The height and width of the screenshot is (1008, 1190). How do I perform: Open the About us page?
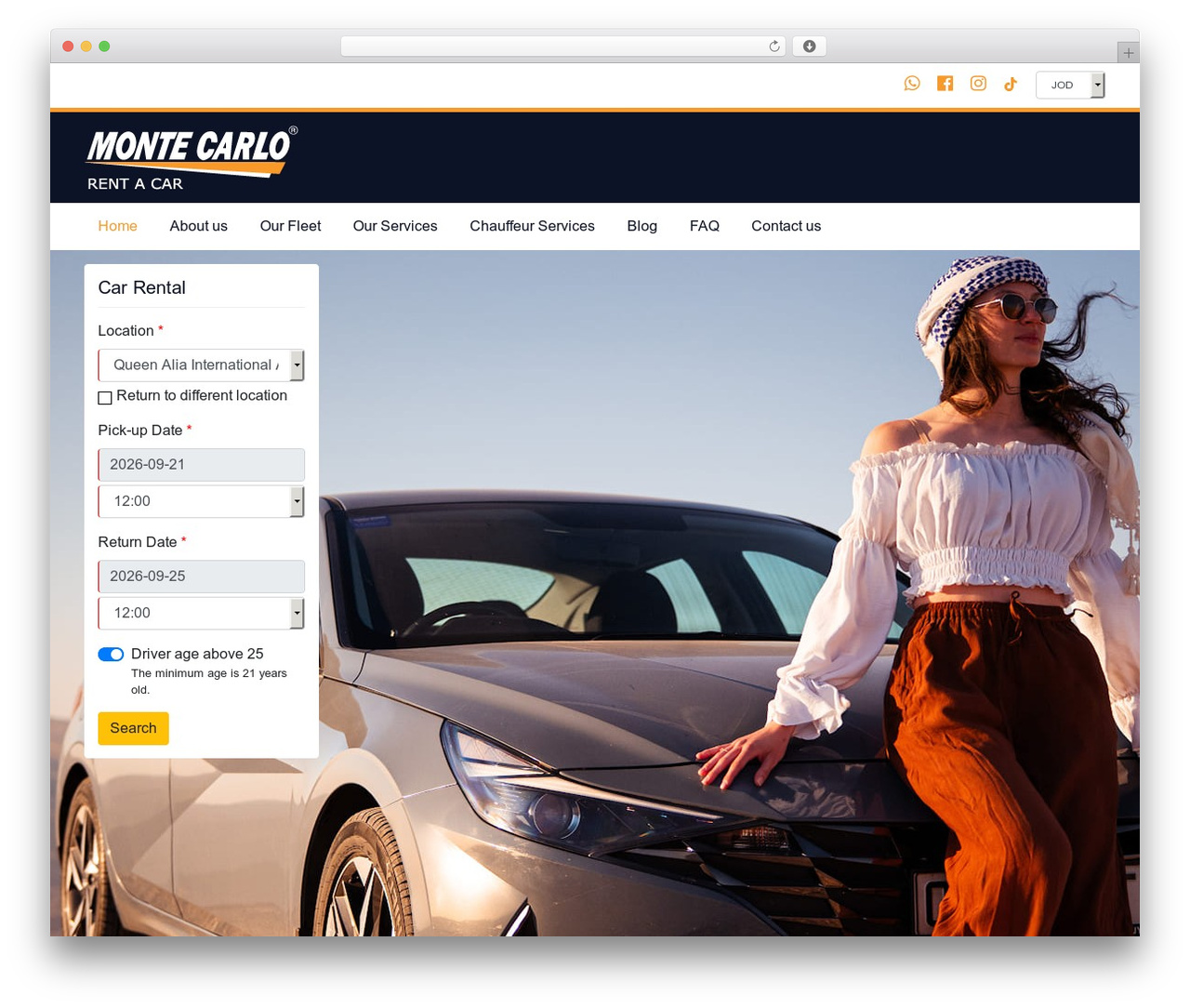(x=198, y=226)
